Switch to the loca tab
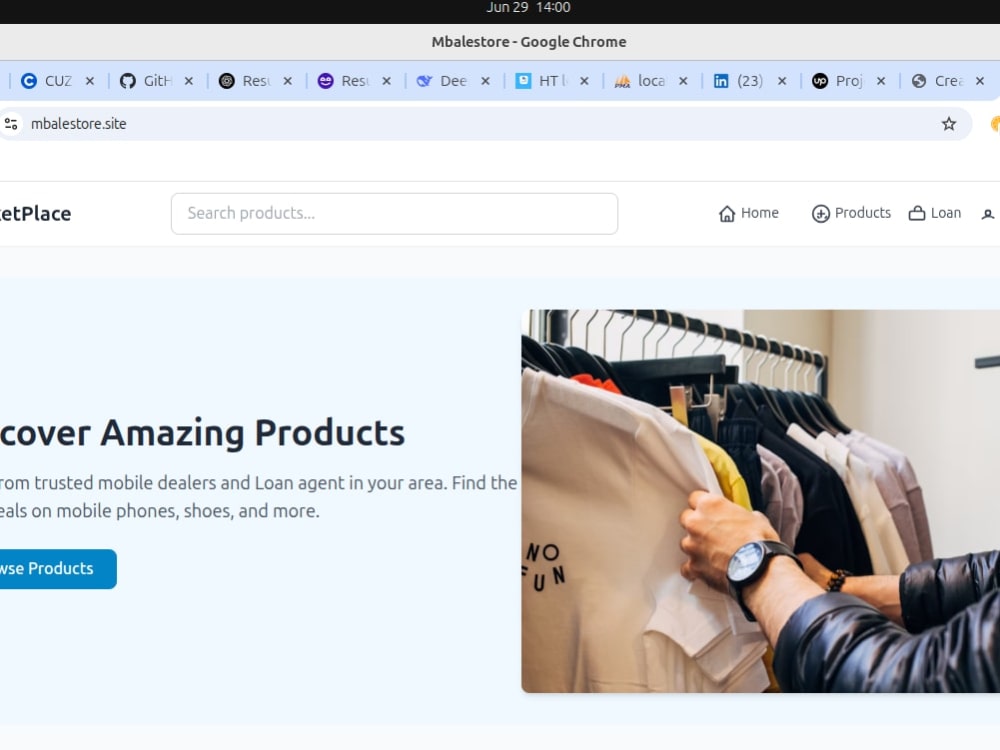This screenshot has width=1000, height=750. (651, 81)
